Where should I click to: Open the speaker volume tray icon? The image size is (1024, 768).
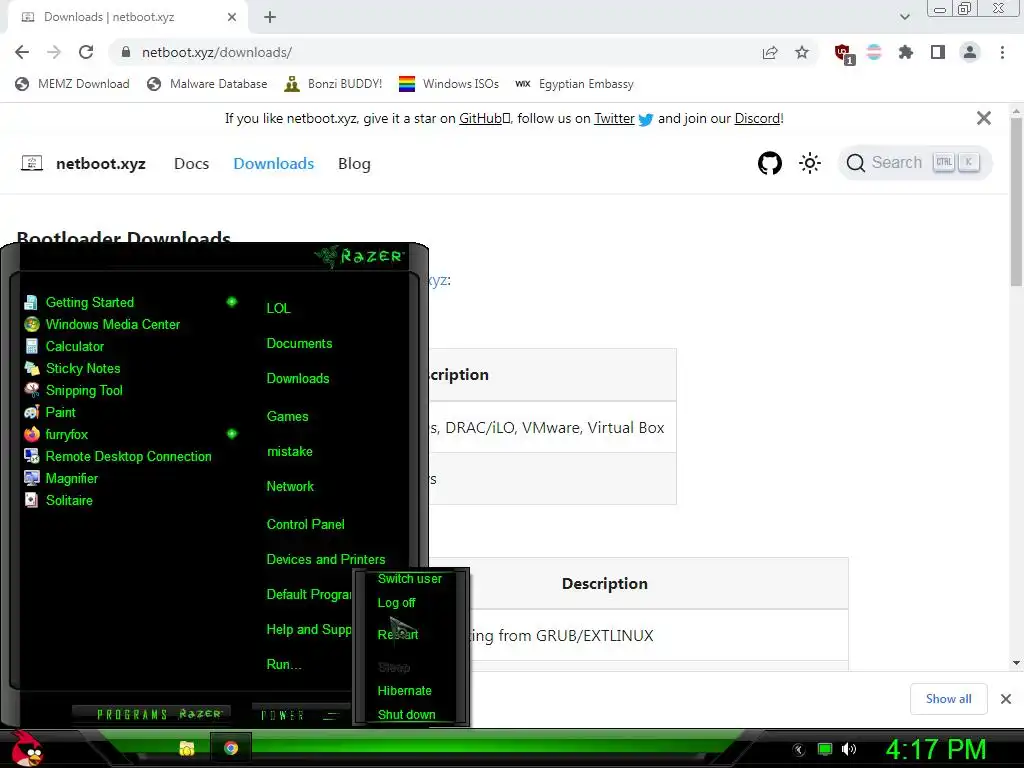(x=849, y=749)
